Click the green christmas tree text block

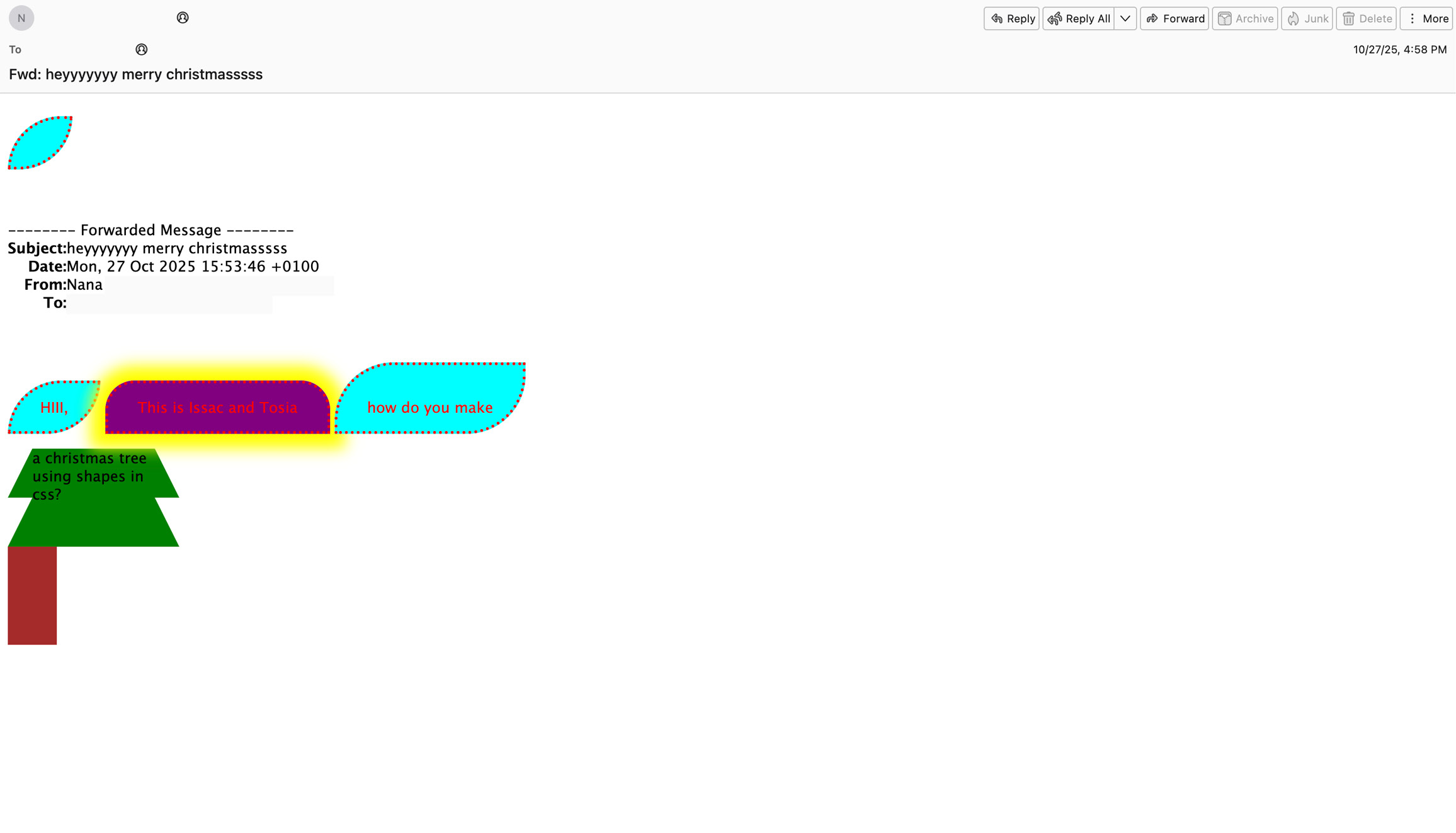89,477
